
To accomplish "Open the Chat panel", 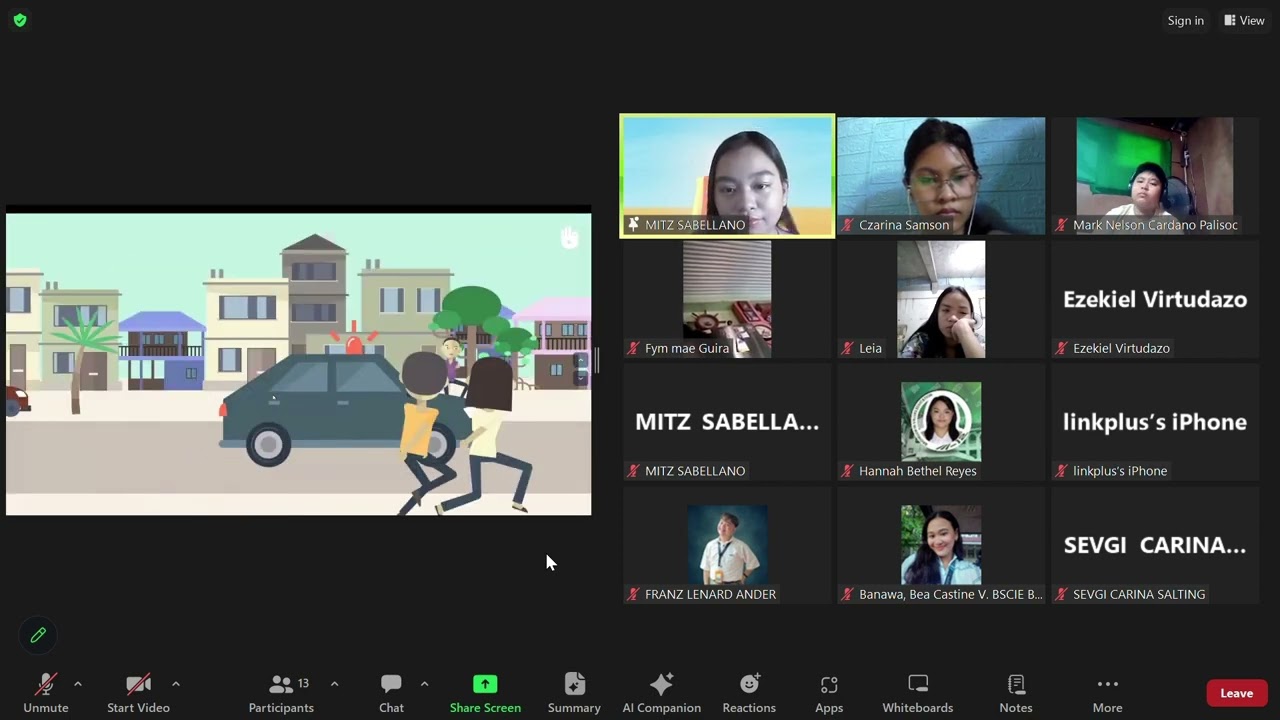I will coord(391,692).
